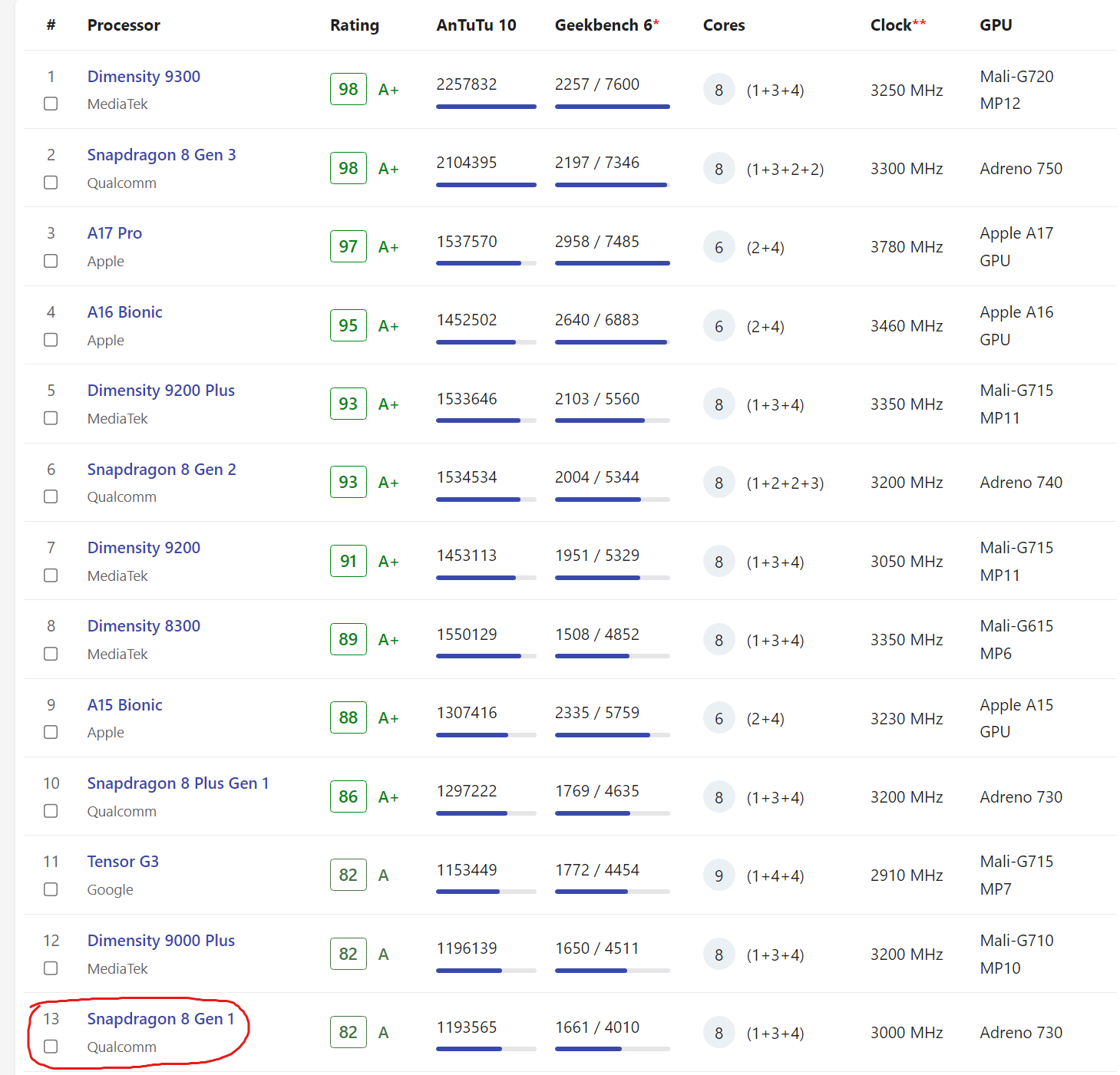Click the Processor column header
The width and height of the screenshot is (1120, 1075).
point(124,25)
